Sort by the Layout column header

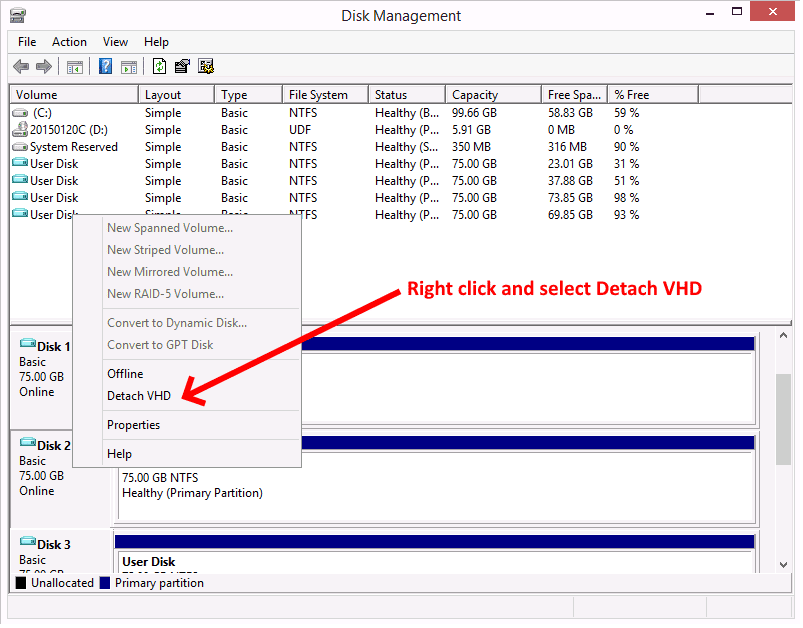point(177,95)
